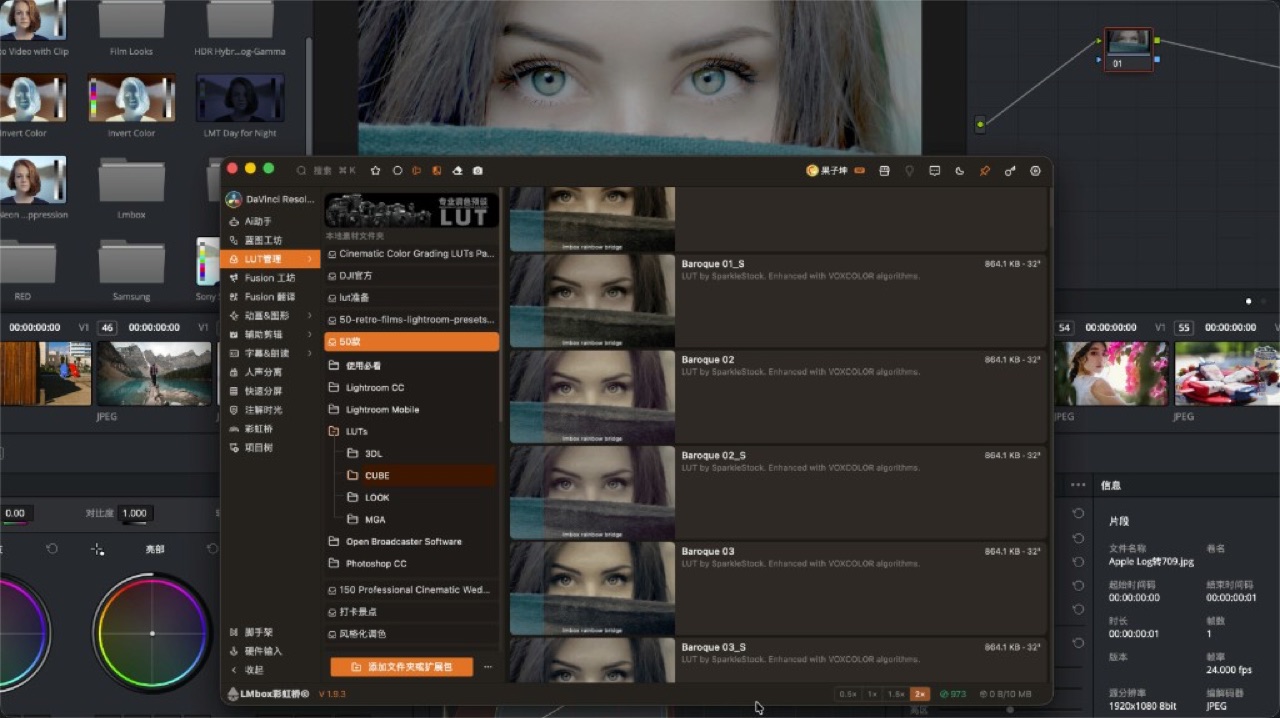
Task: Expand the 字幕&朗读 submenu arrow
Action: pos(309,353)
